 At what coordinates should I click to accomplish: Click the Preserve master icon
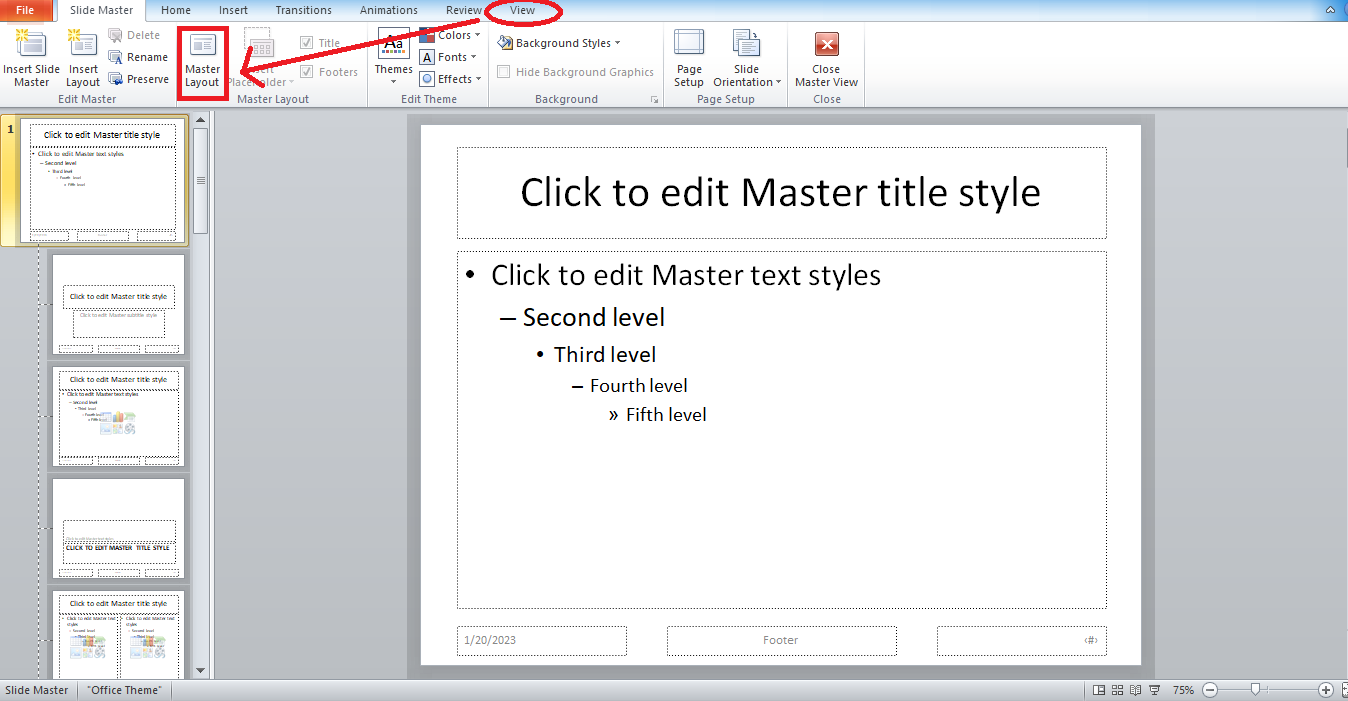pos(139,78)
